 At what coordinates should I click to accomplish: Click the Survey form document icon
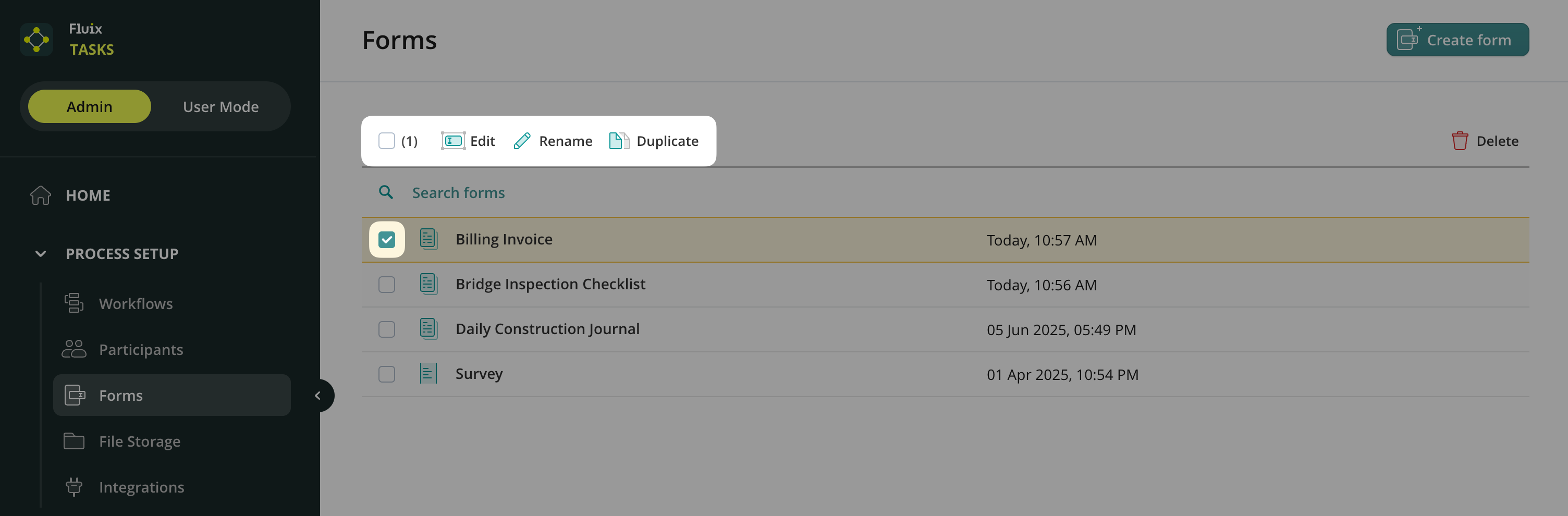(x=428, y=374)
